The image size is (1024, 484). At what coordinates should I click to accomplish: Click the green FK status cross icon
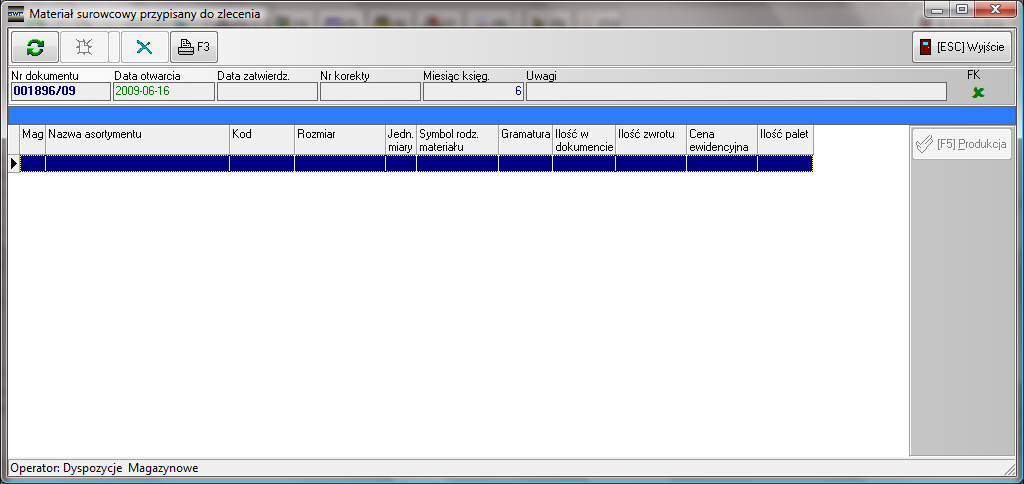pyautogui.click(x=978, y=92)
